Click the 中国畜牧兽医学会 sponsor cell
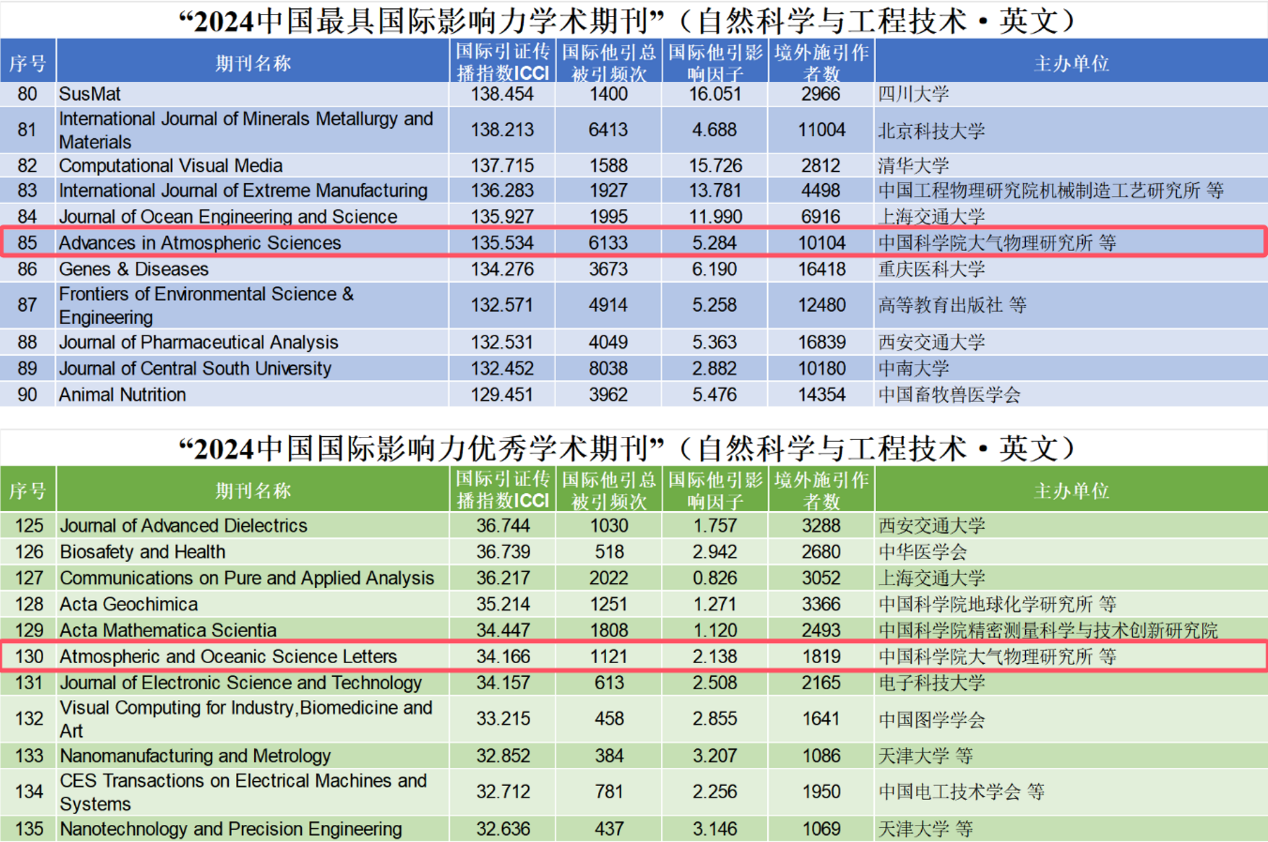 coord(949,395)
